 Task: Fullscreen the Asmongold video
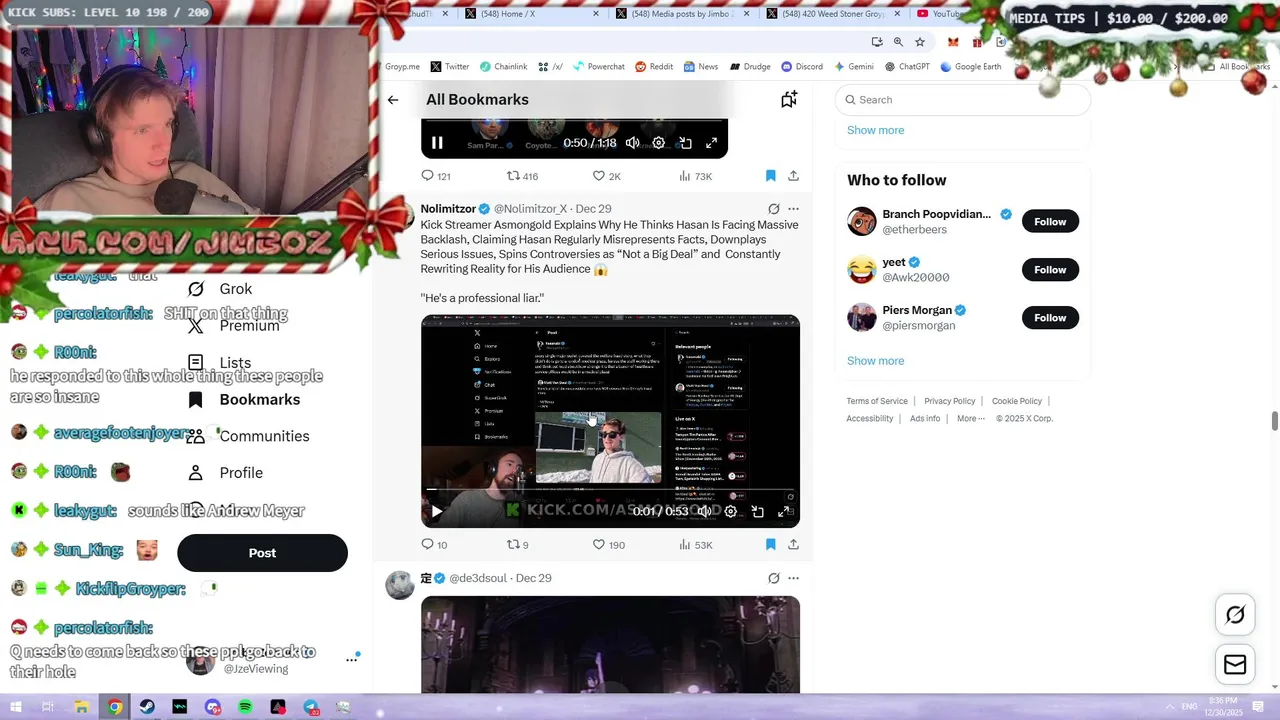tap(783, 511)
